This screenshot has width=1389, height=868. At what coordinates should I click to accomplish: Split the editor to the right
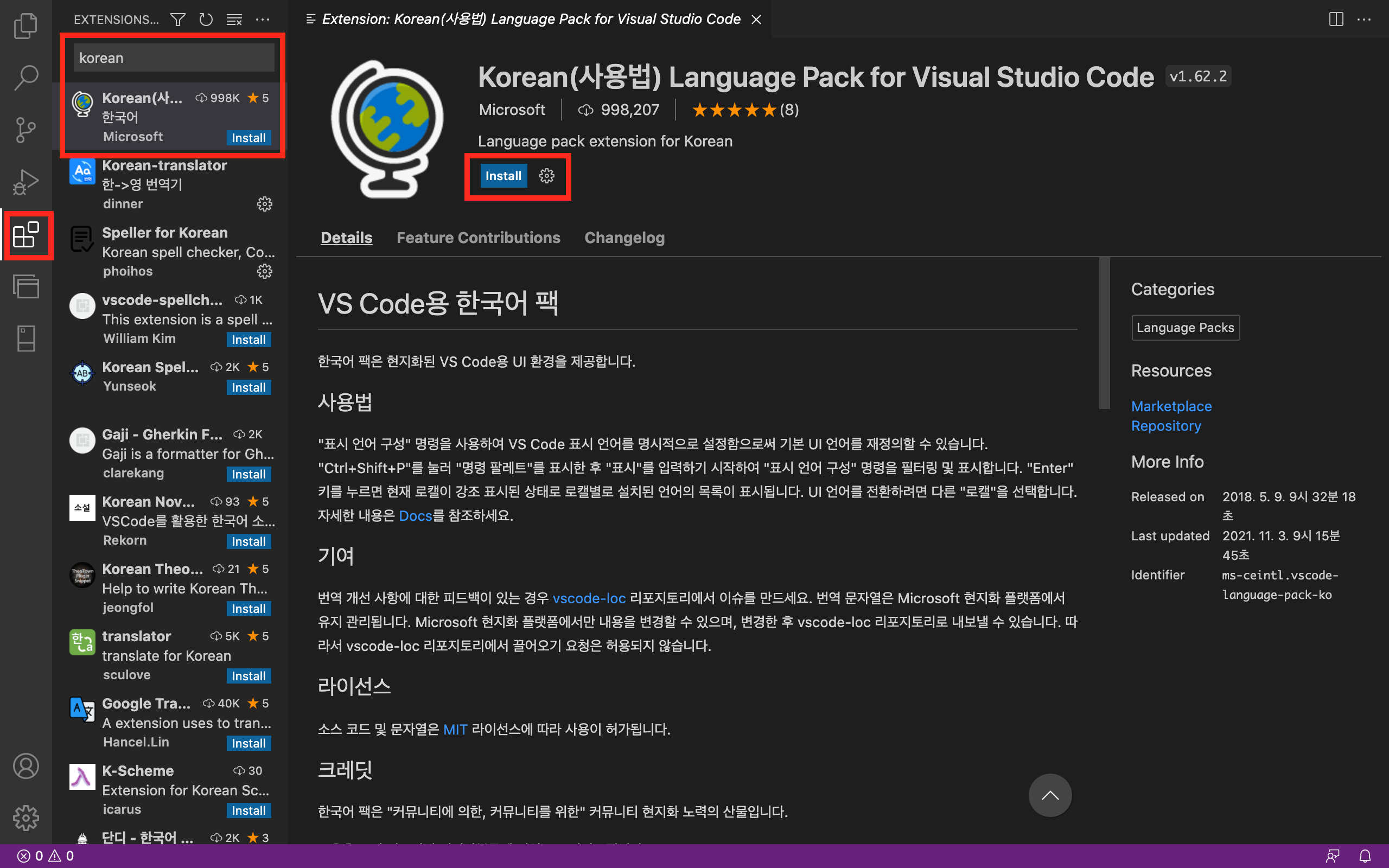point(1336,20)
